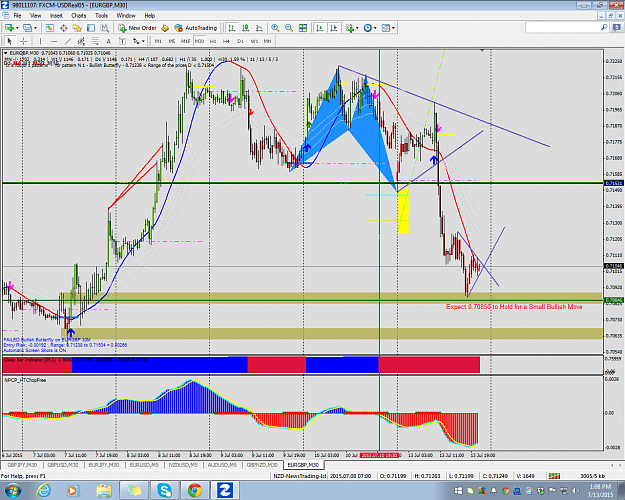Switch to the D1 timeframe button
Viewport: 625px width, 500px height.
pyautogui.click(x=240, y=41)
